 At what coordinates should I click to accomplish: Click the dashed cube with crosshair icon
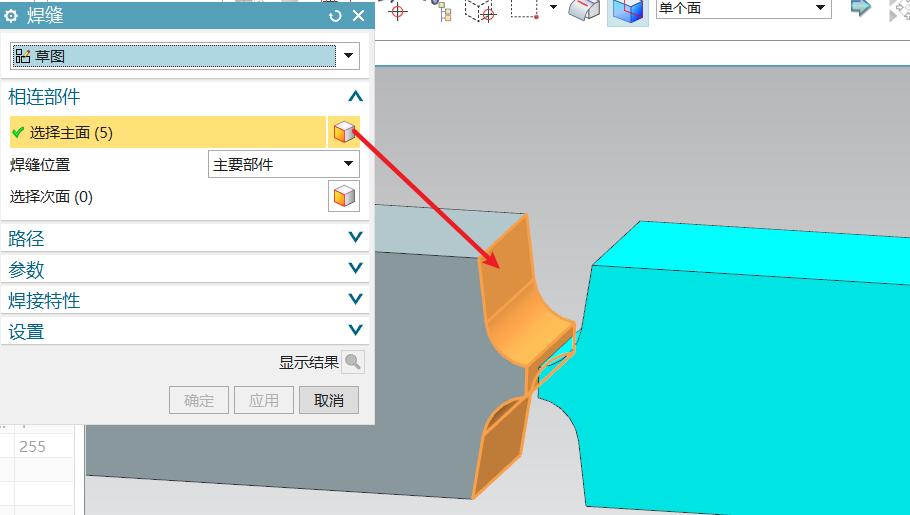pos(481,10)
